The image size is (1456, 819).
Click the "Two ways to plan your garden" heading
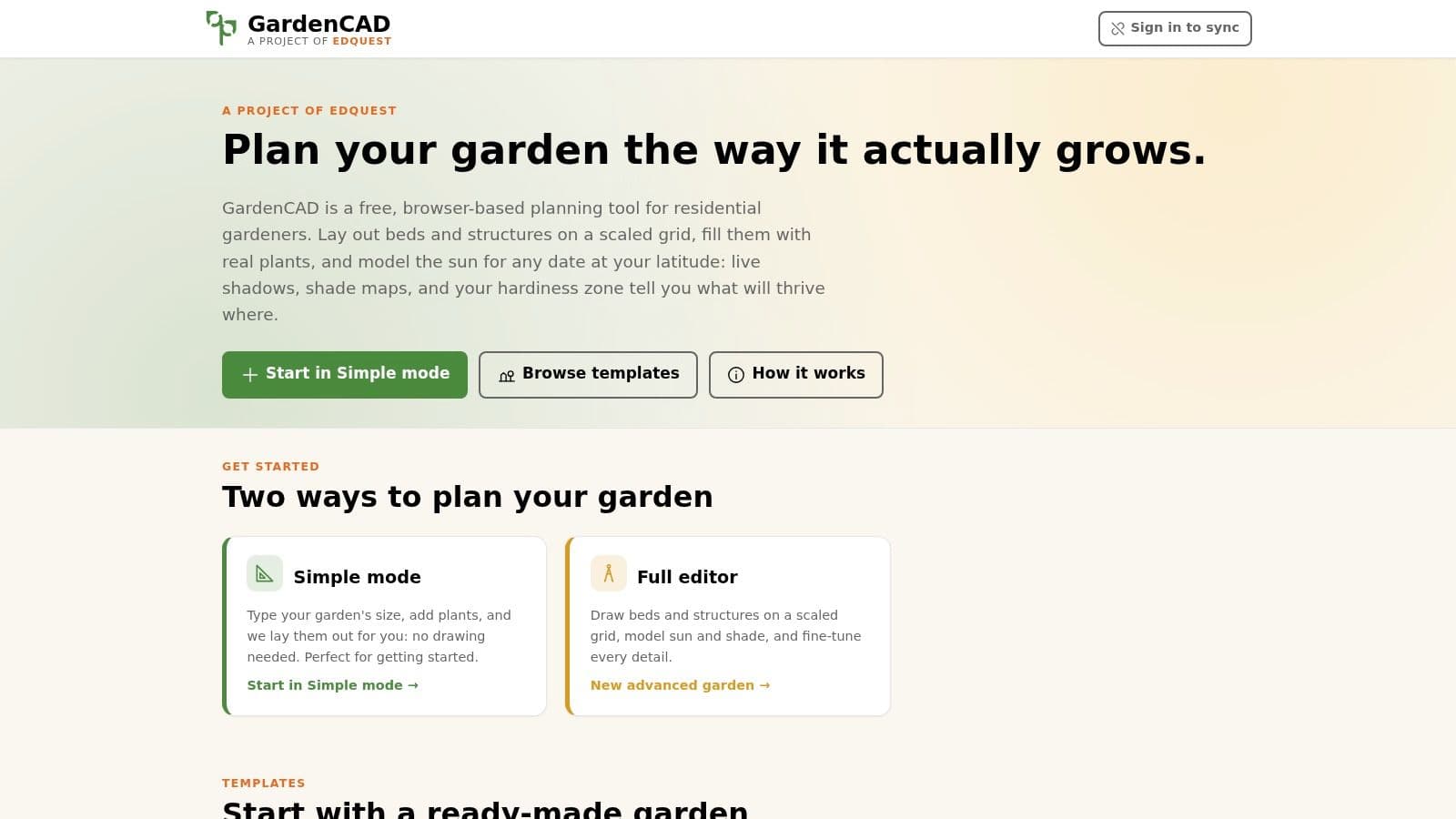[x=468, y=497]
